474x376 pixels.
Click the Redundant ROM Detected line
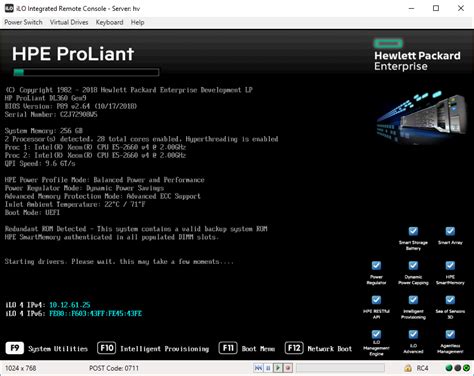click(136, 229)
